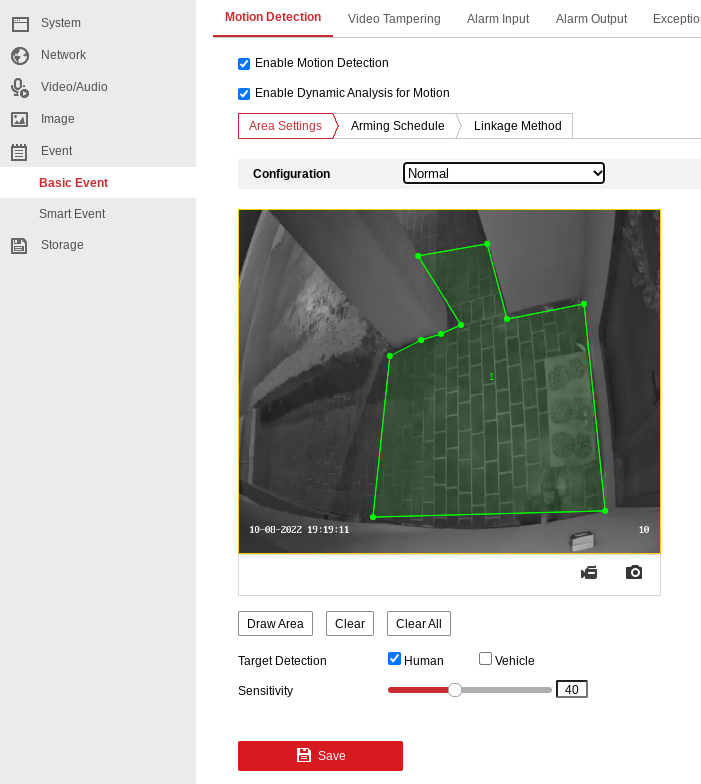The image size is (701, 784).
Task: Click the Image picture icon in sidebar
Action: 20,119
